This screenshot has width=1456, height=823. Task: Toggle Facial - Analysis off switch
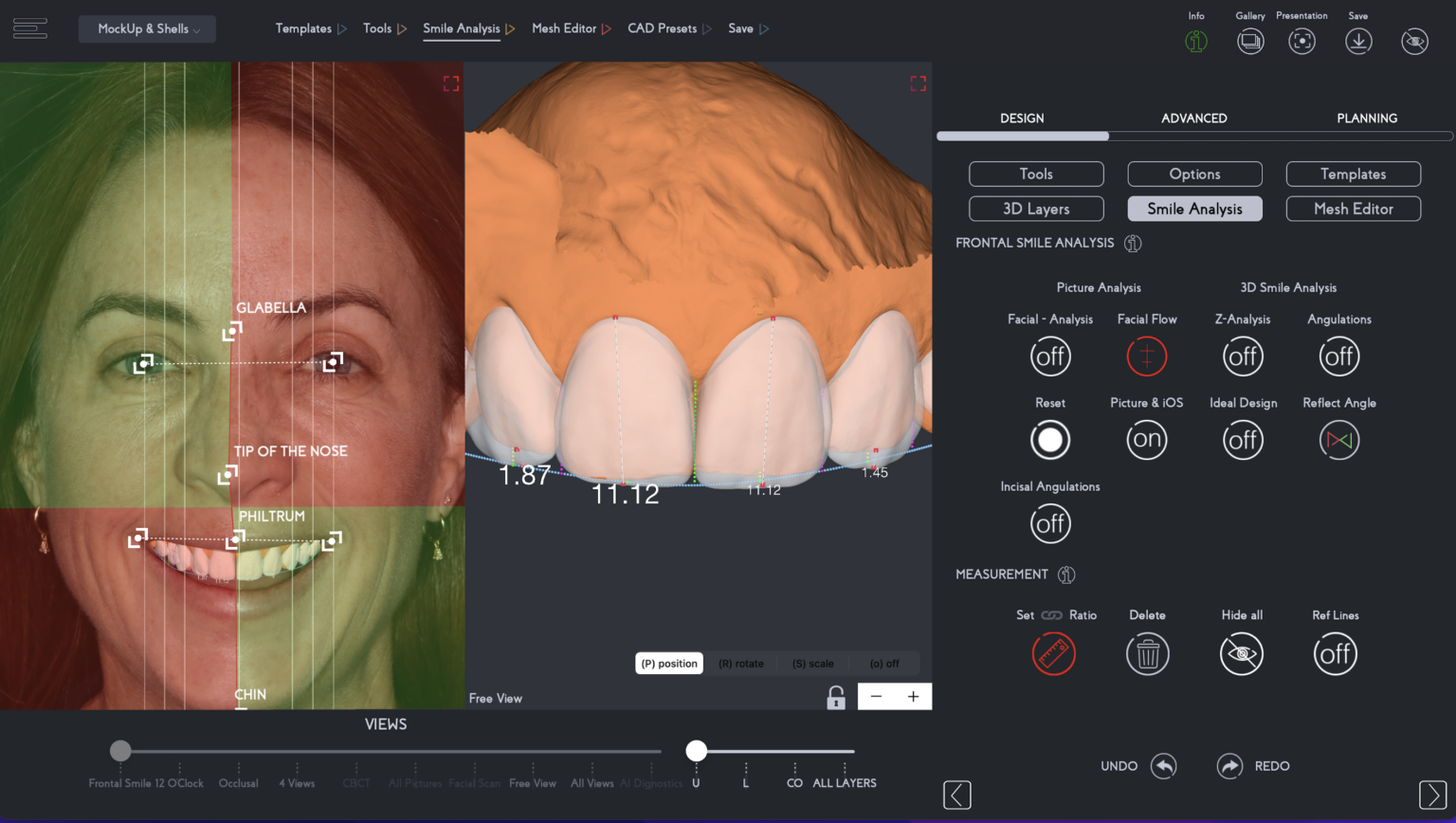[x=1050, y=357]
